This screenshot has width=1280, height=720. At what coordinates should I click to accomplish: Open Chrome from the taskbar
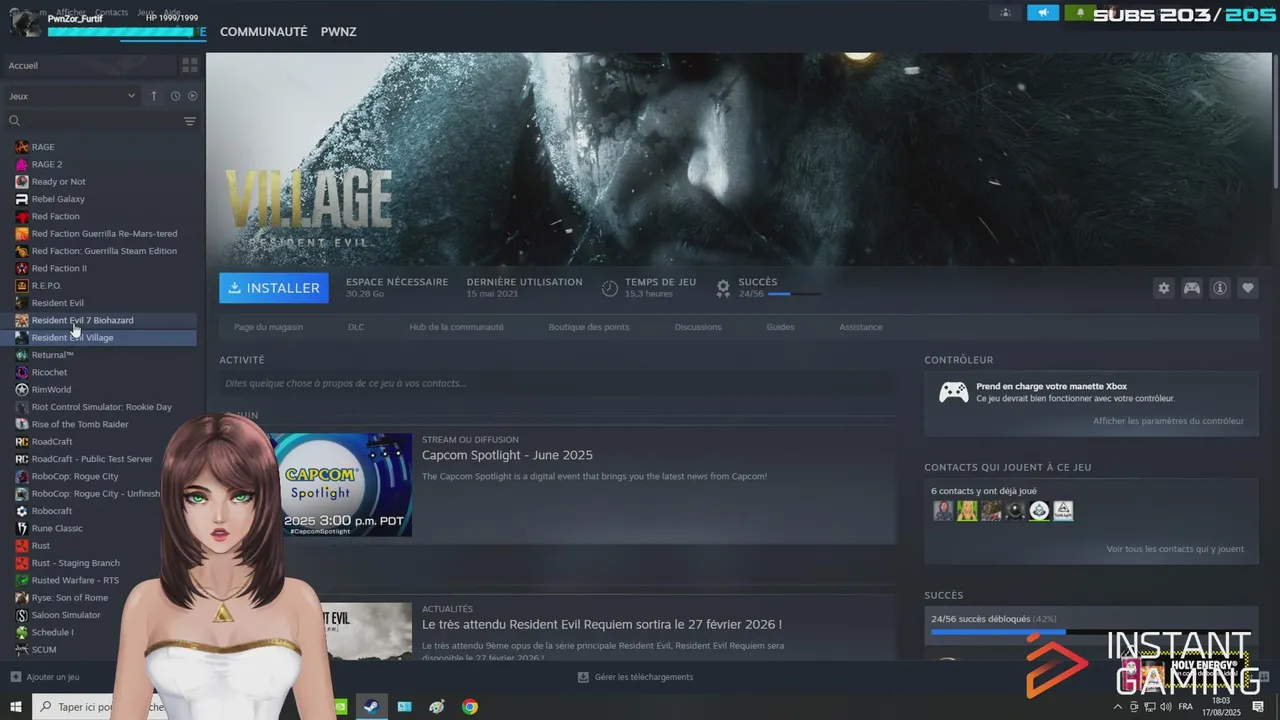(x=470, y=707)
